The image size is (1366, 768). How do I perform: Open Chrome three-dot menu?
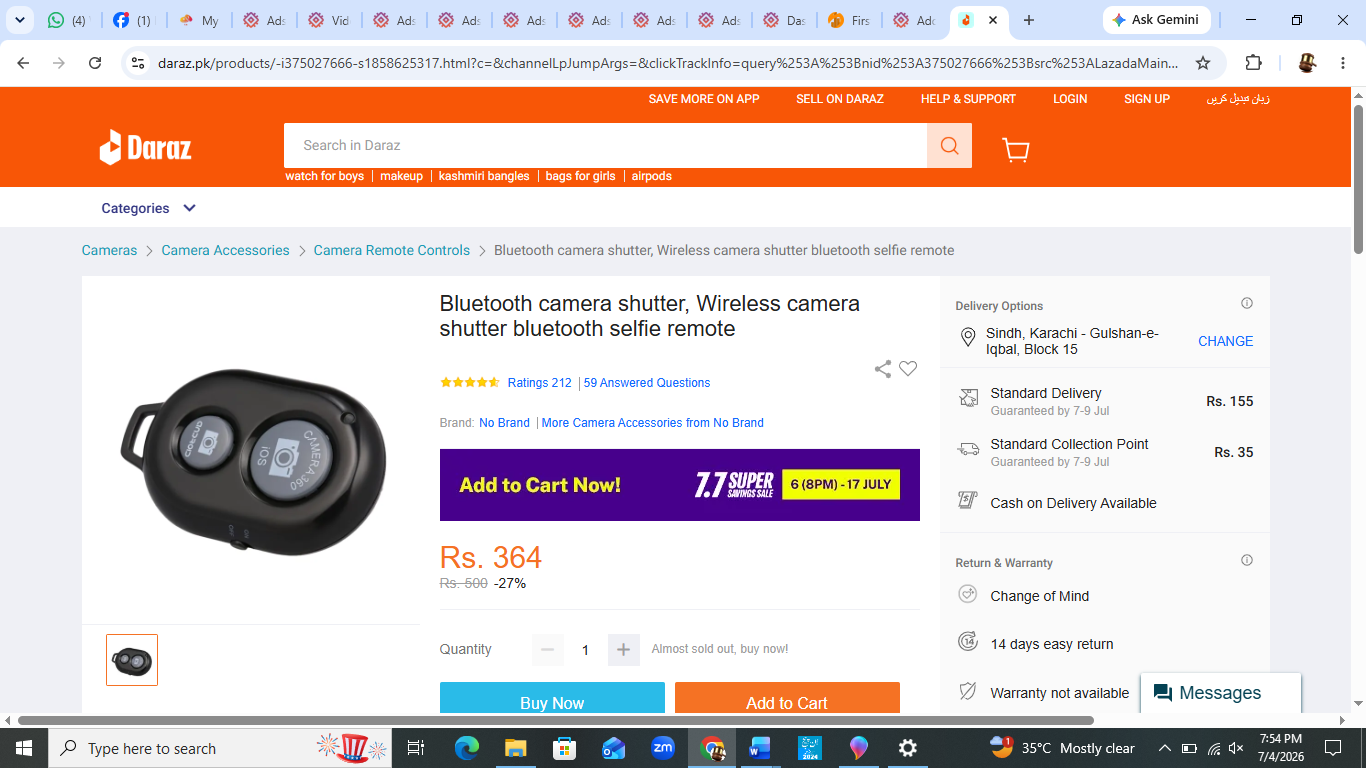pyautogui.click(x=1343, y=63)
